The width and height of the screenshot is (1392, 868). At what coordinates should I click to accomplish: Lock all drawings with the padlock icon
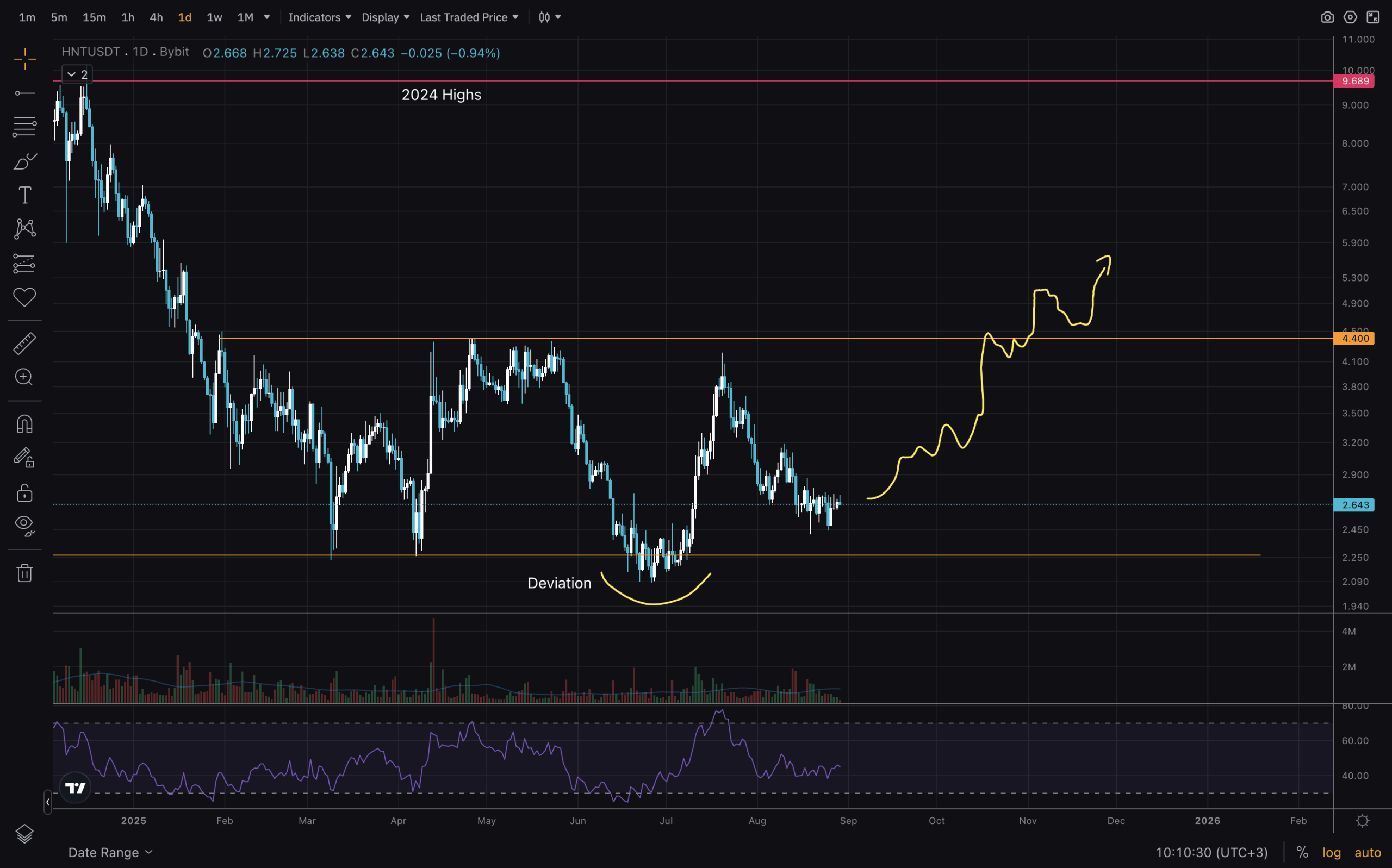click(24, 492)
